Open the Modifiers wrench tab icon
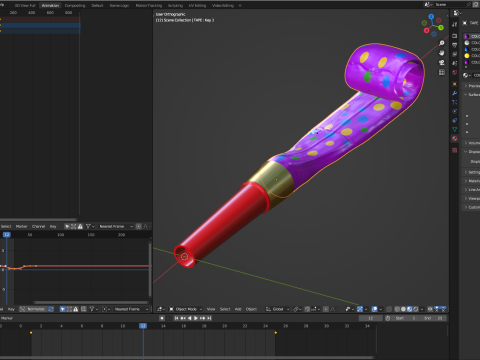This screenshot has height=360, width=480. [x=455, y=93]
